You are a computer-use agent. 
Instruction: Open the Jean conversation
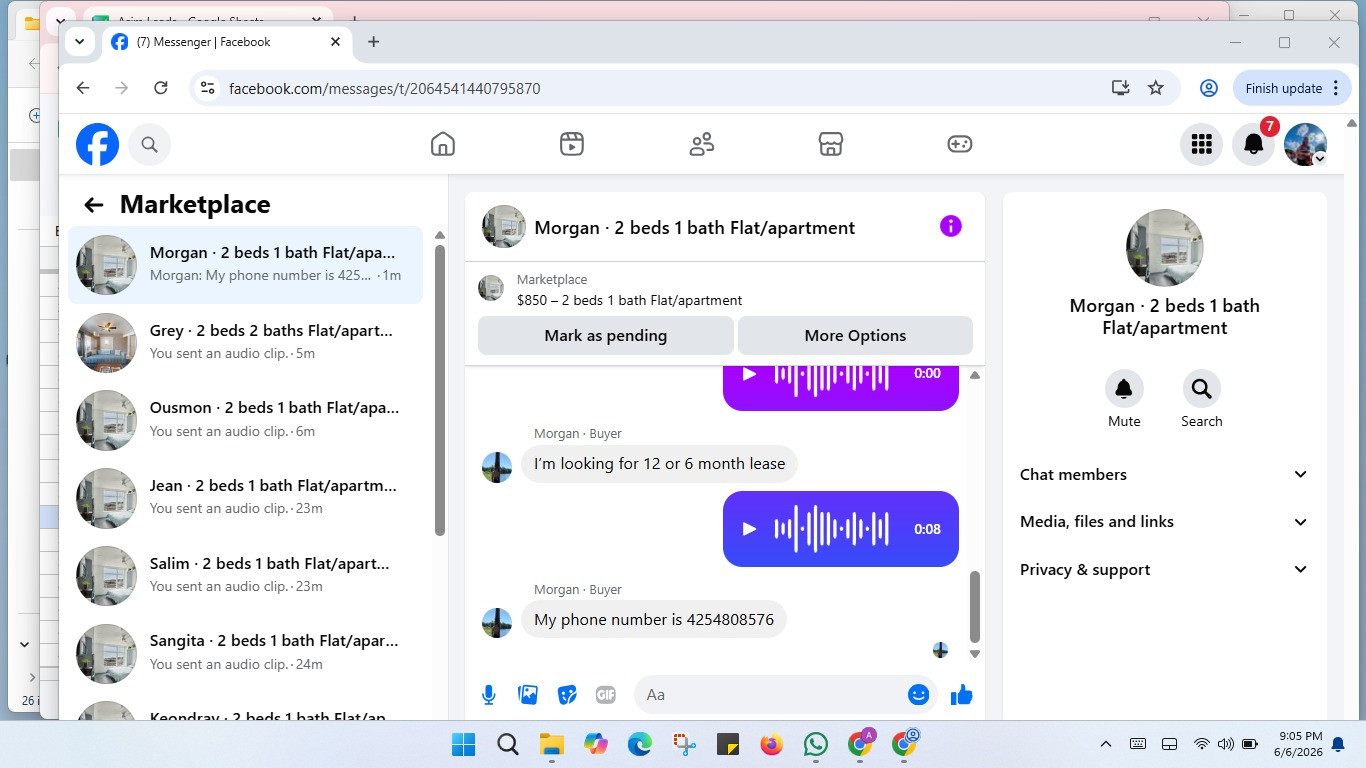pyautogui.click(x=245, y=498)
